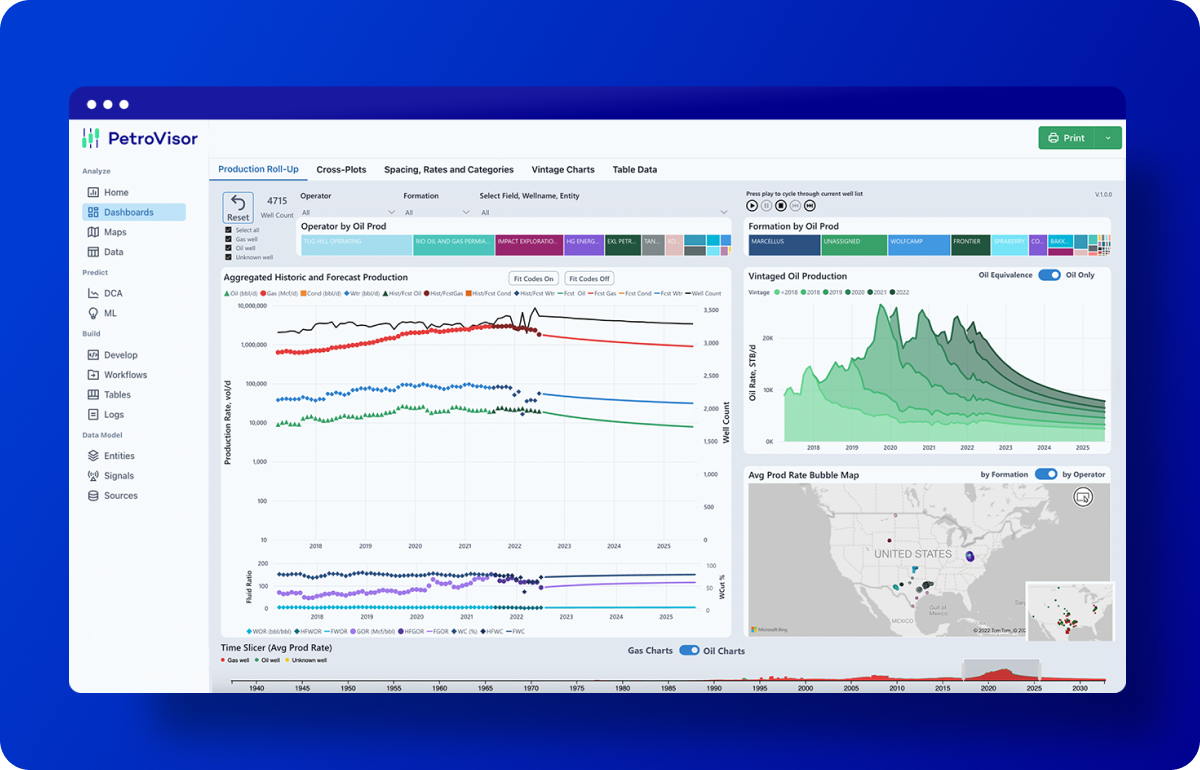The width and height of the screenshot is (1200, 770).
Task: Click the DCA chart icon in sidebar
Action: (x=93, y=293)
